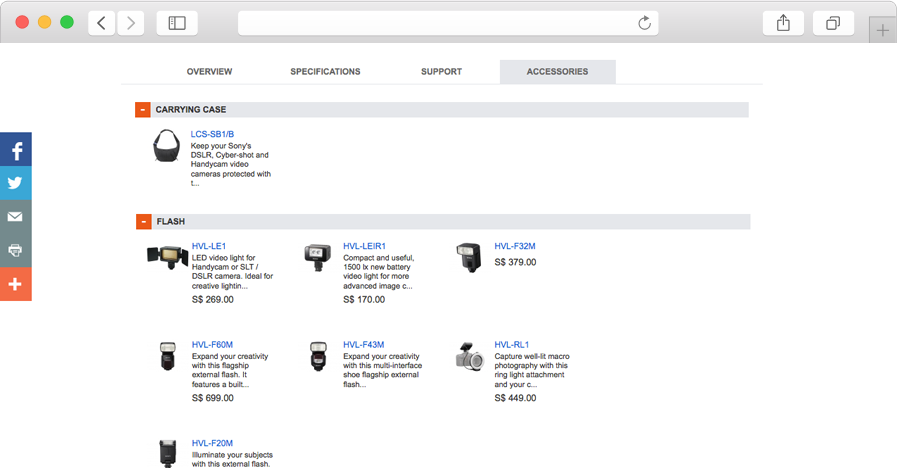Open the HVL-LEIR1 product link
The image size is (897, 468).
(364, 246)
